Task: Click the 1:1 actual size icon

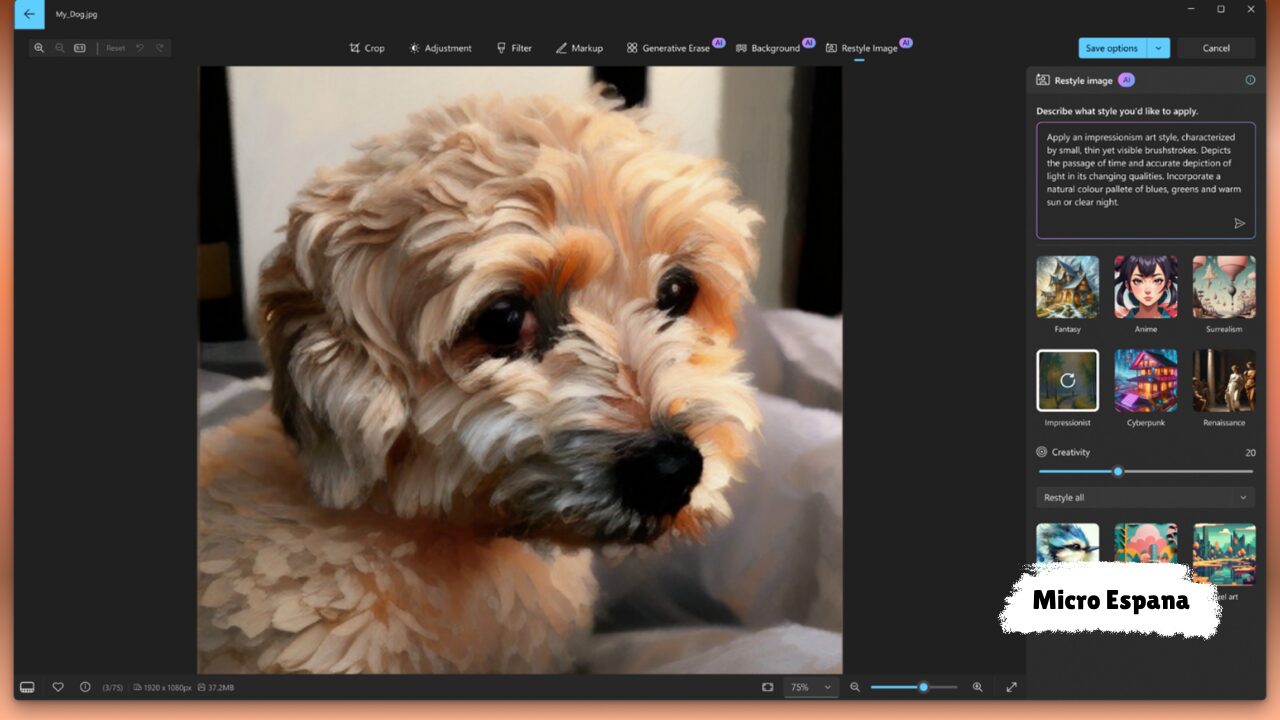Action: [80, 48]
